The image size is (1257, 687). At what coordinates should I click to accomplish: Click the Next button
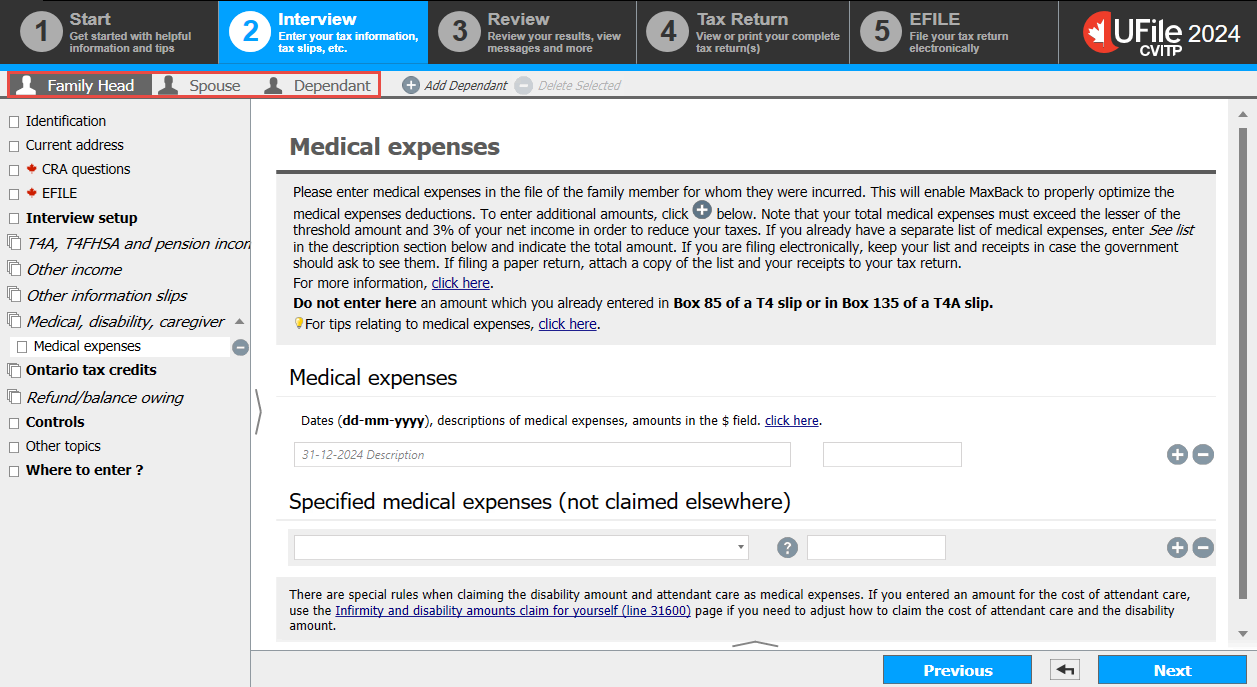tap(1172, 670)
